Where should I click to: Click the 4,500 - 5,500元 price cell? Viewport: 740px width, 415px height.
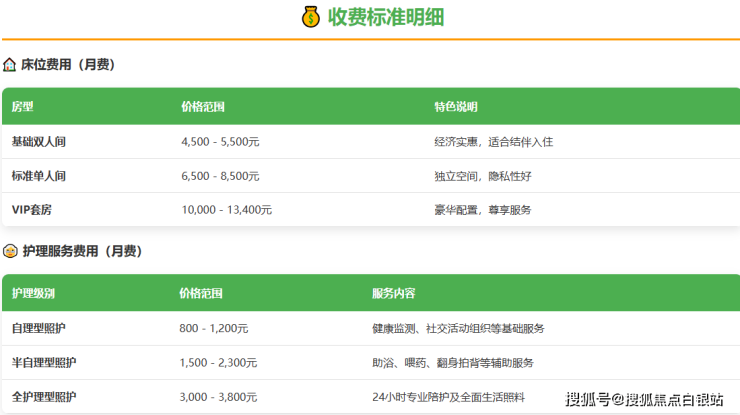220,142
